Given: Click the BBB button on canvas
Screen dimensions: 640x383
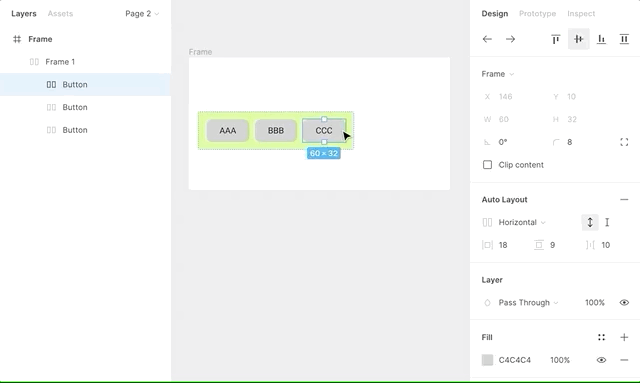Looking at the screenshot, I should [276, 131].
